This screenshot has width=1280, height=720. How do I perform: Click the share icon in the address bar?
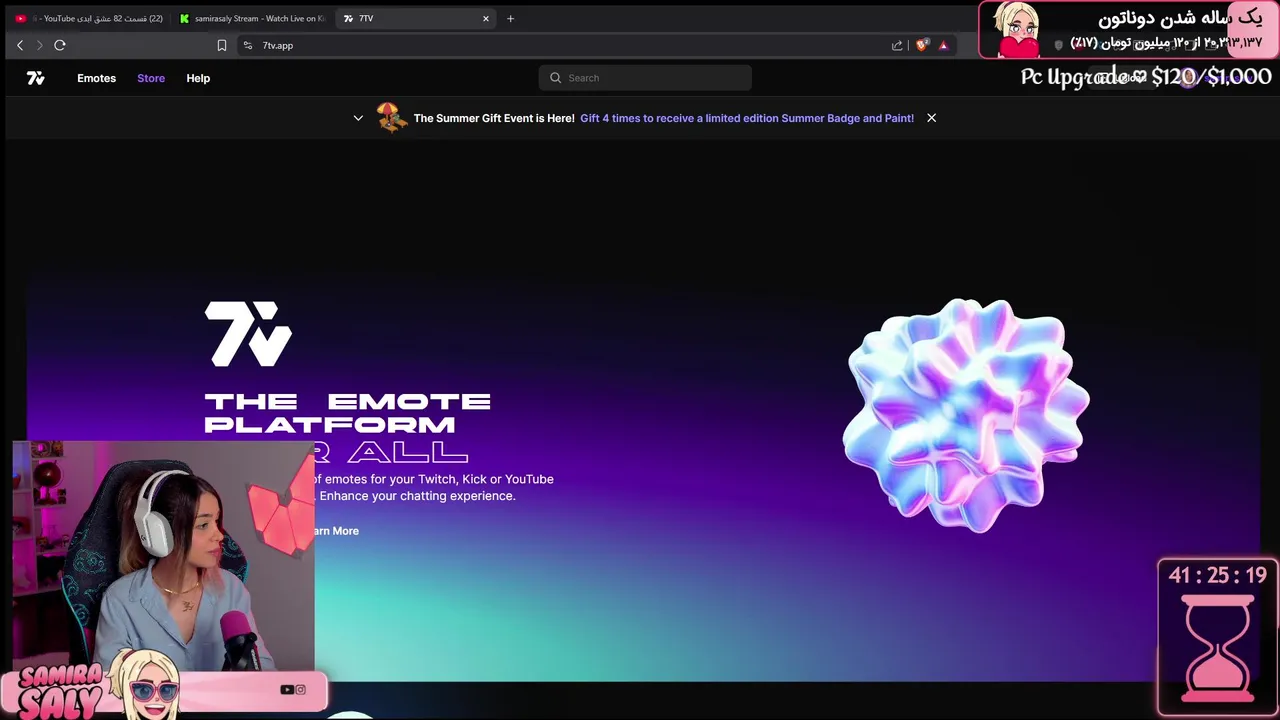(897, 45)
